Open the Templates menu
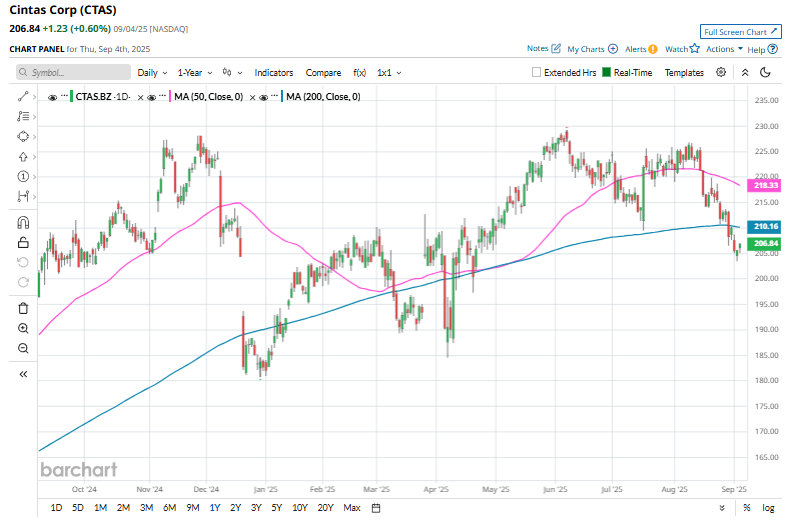Image resolution: width=787 pixels, height=527 pixels. point(684,73)
